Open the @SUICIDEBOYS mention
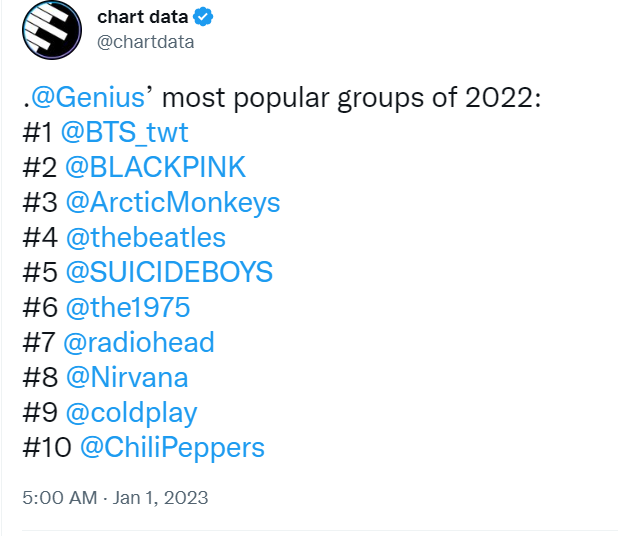 tap(169, 272)
